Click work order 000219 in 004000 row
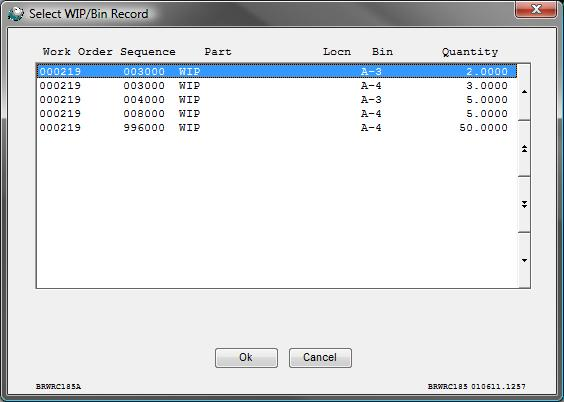This screenshot has width=564, height=402. (x=60, y=100)
